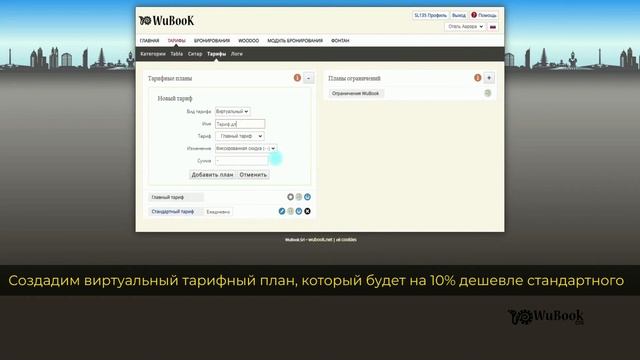The image size is (640, 360).
Task: Click the blue clock icon in Главный тариф row
Action: [x=307, y=197]
